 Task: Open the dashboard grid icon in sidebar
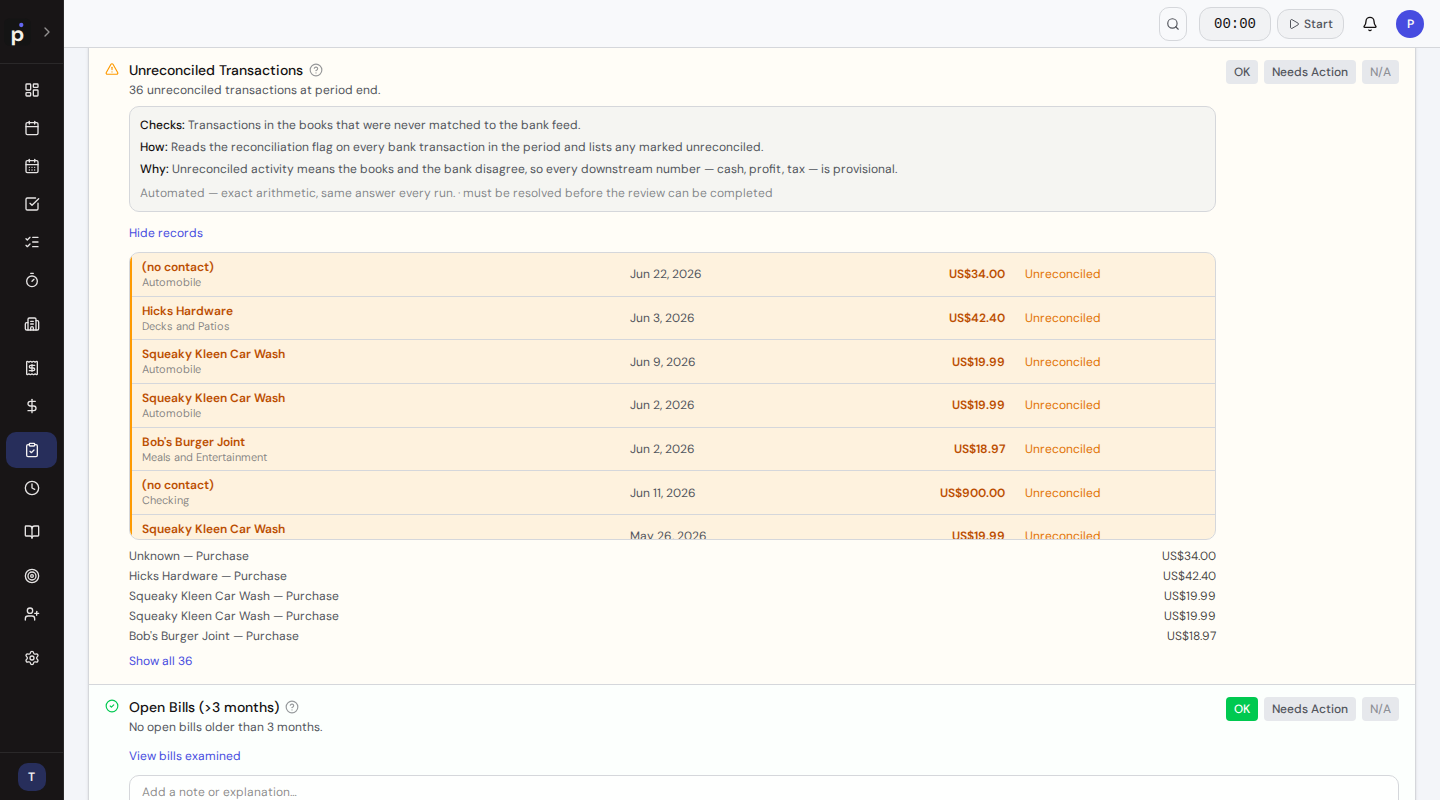click(x=32, y=90)
